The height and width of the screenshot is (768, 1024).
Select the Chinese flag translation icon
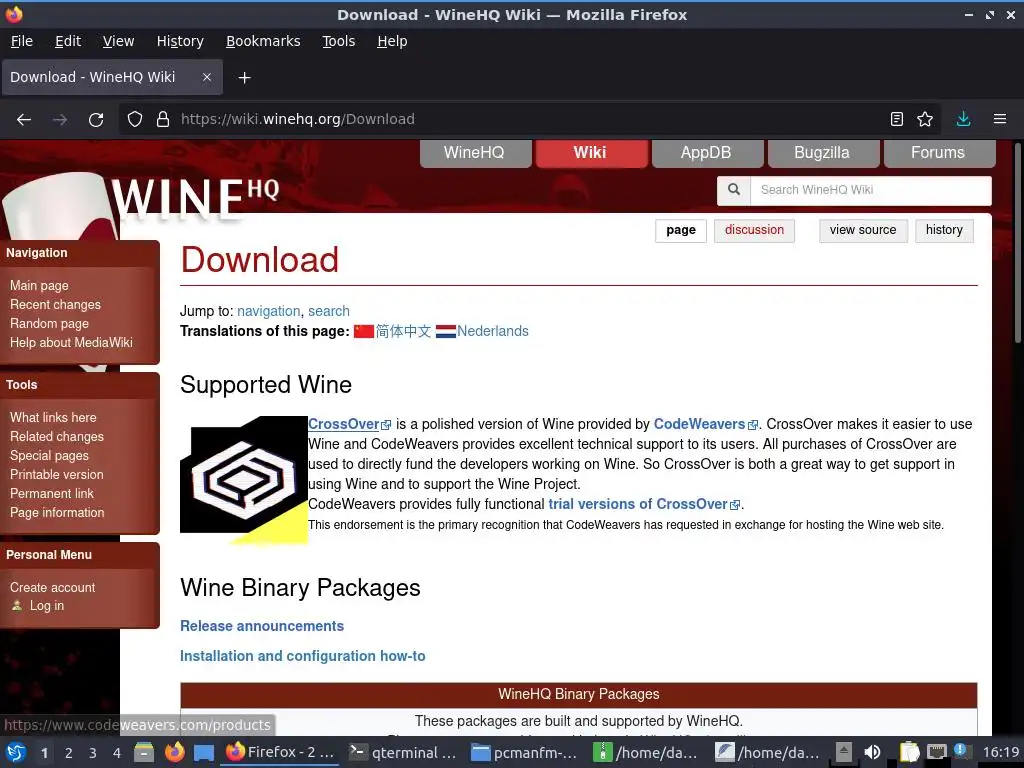pos(364,331)
